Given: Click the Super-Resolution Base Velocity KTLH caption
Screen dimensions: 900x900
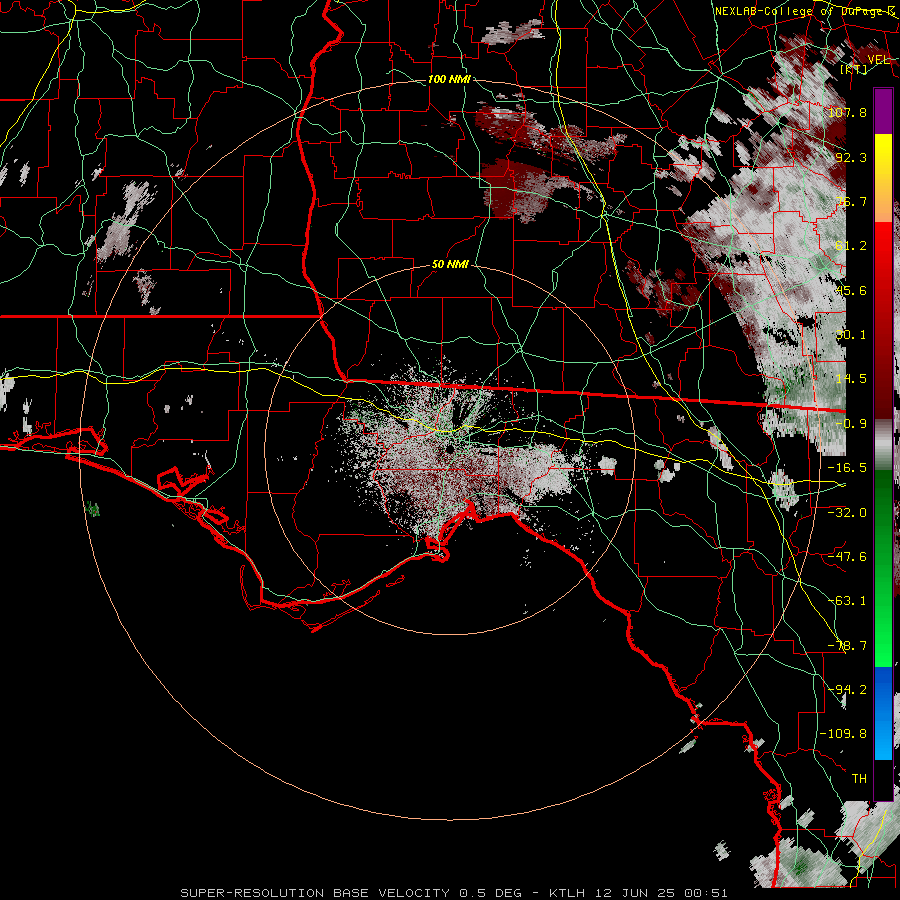Looking at the screenshot, I should [x=454, y=893].
